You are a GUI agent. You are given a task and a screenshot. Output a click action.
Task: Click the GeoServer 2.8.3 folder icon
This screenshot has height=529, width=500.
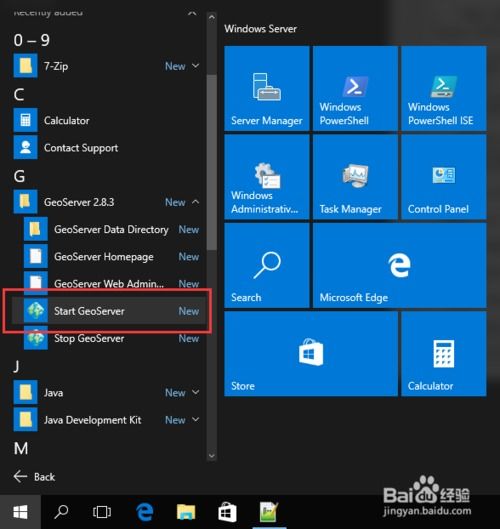(25, 202)
